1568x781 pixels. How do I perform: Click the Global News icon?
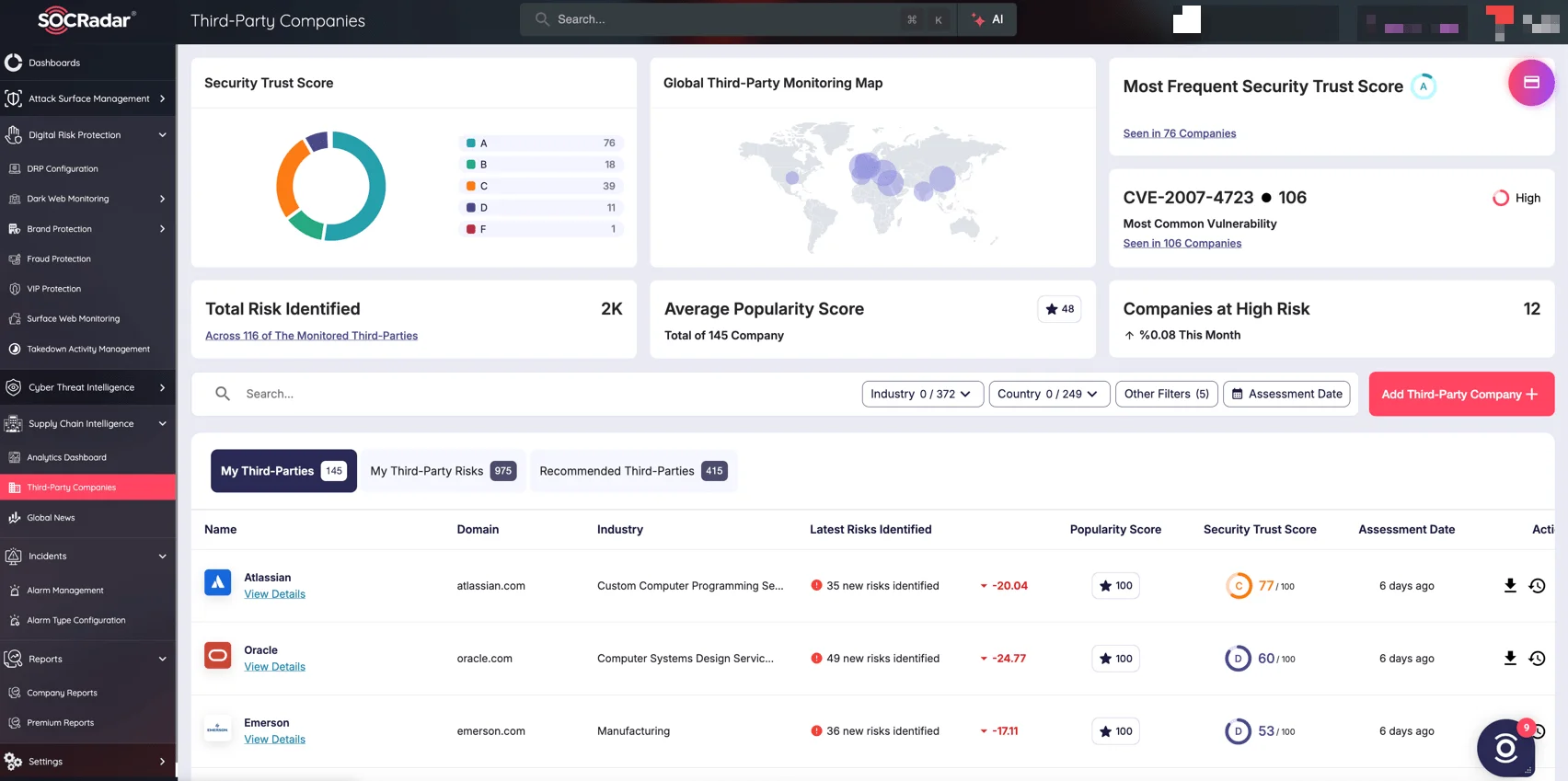tap(15, 518)
